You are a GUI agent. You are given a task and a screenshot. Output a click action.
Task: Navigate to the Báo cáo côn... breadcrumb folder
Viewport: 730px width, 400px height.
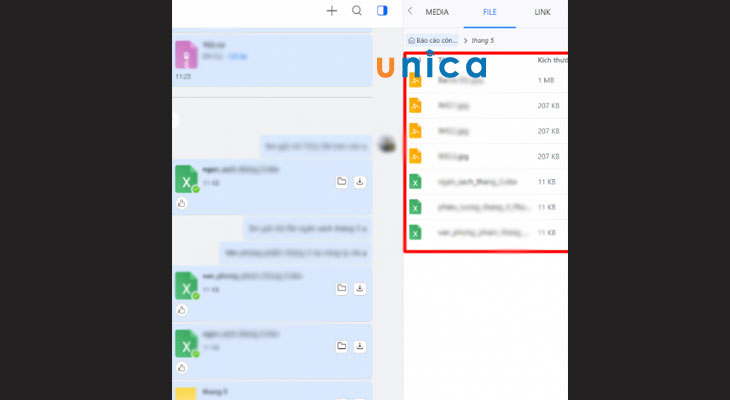(433, 41)
